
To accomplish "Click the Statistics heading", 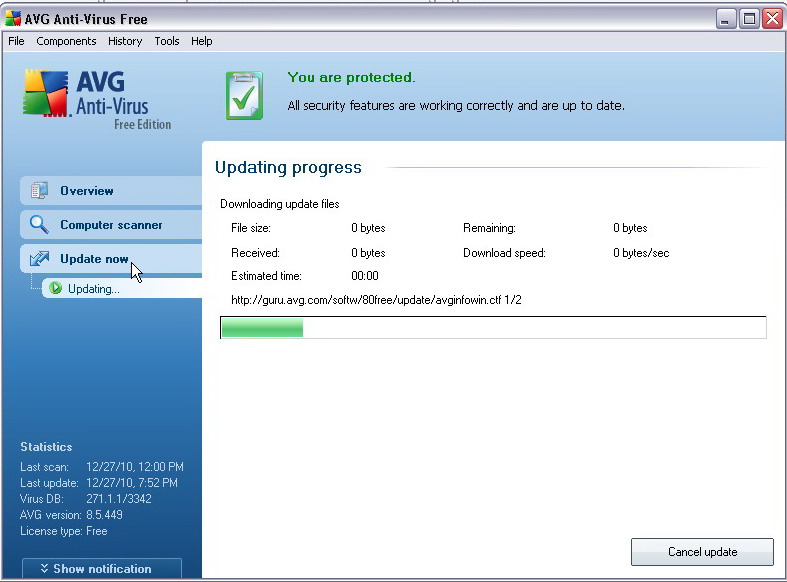I will (46, 447).
